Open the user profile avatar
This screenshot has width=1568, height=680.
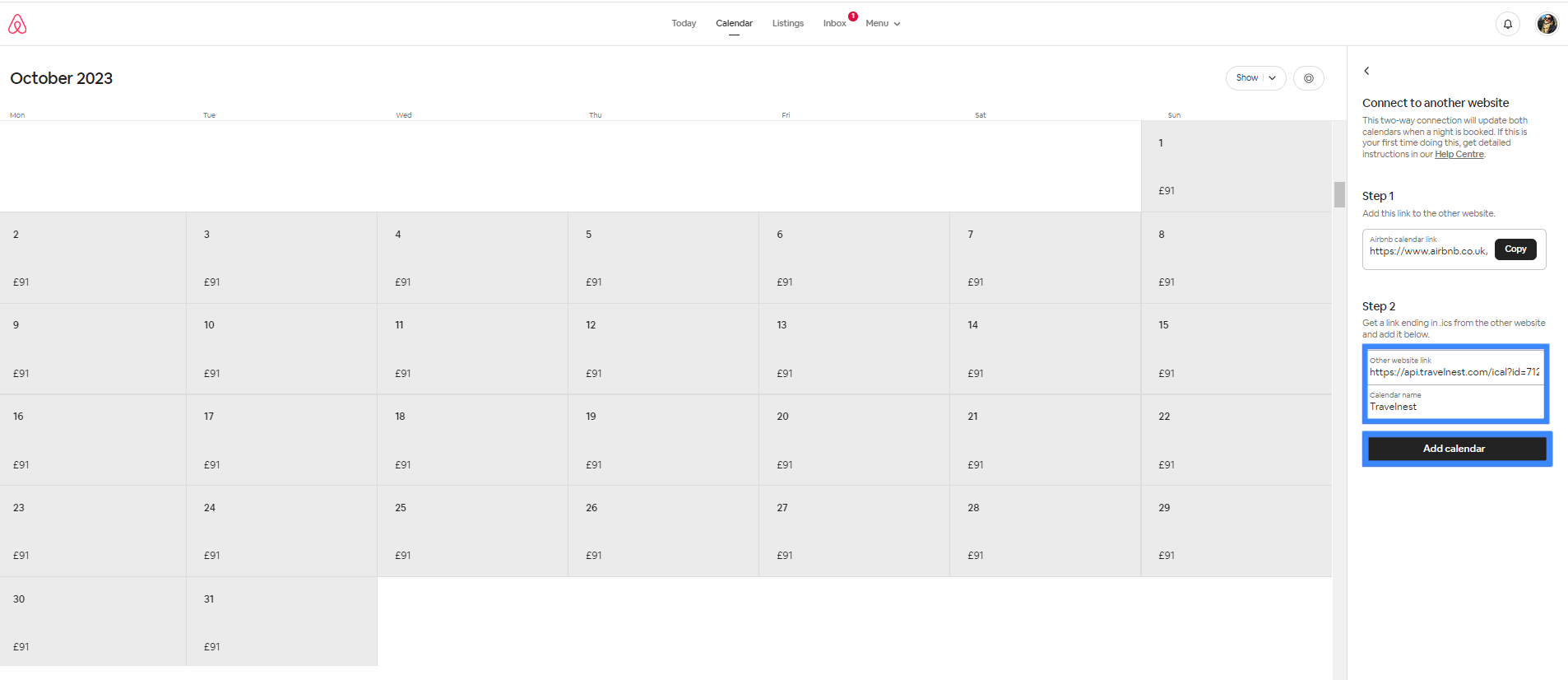[1547, 24]
